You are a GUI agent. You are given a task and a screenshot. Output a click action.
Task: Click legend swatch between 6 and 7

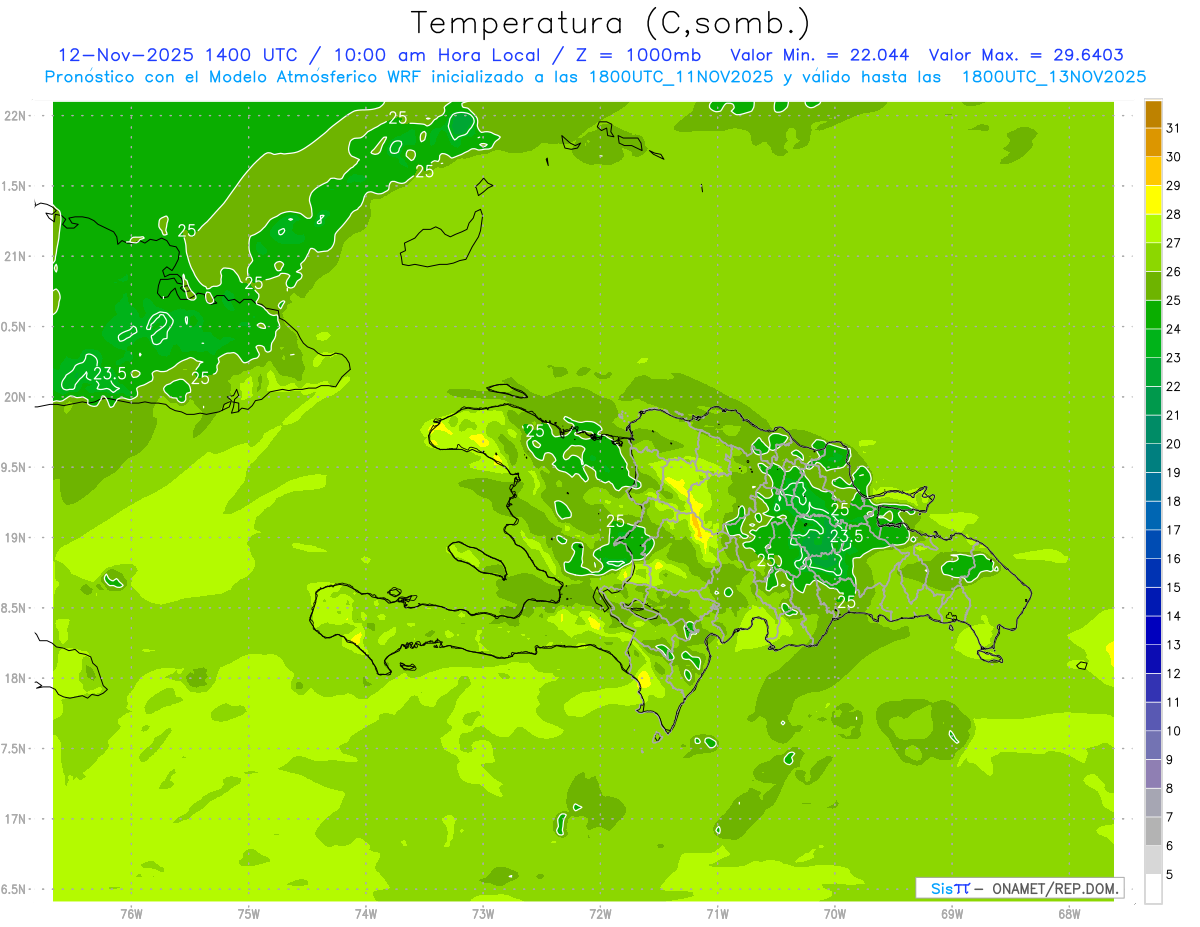(1153, 831)
